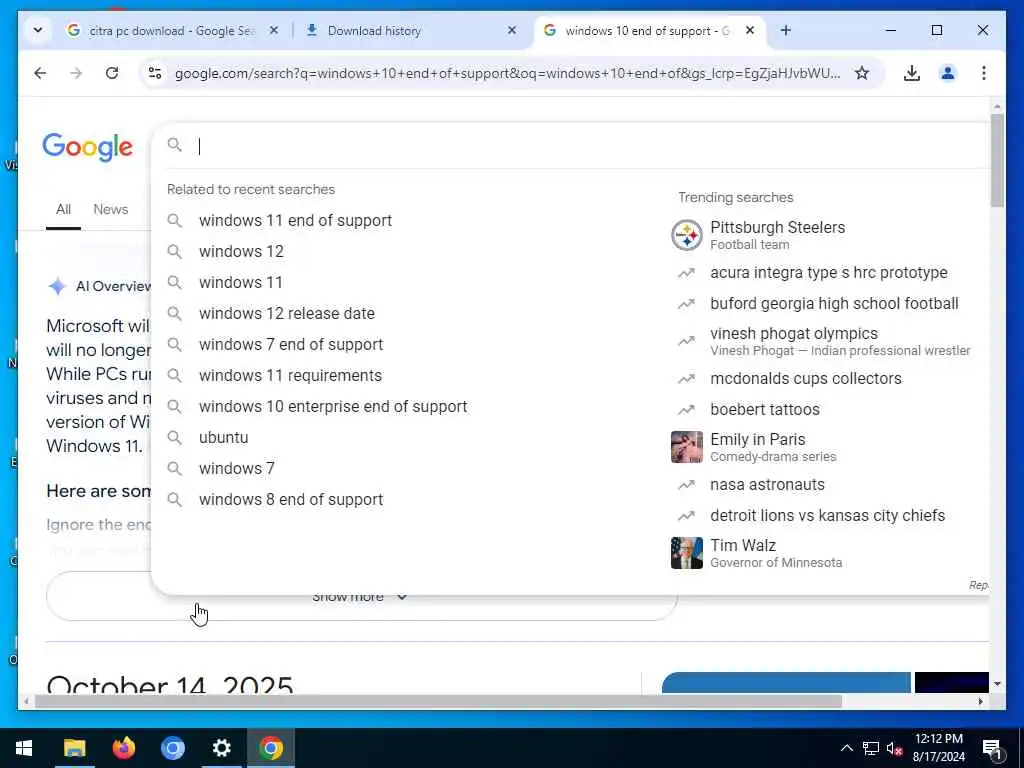Open Settings gear in the taskbar
The height and width of the screenshot is (768, 1024).
221,748
